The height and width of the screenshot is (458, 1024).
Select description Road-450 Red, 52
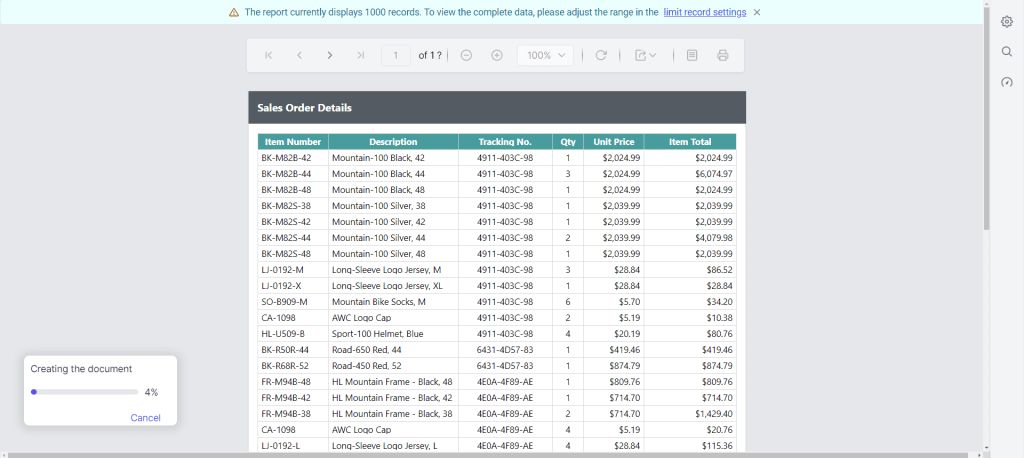[366, 366]
